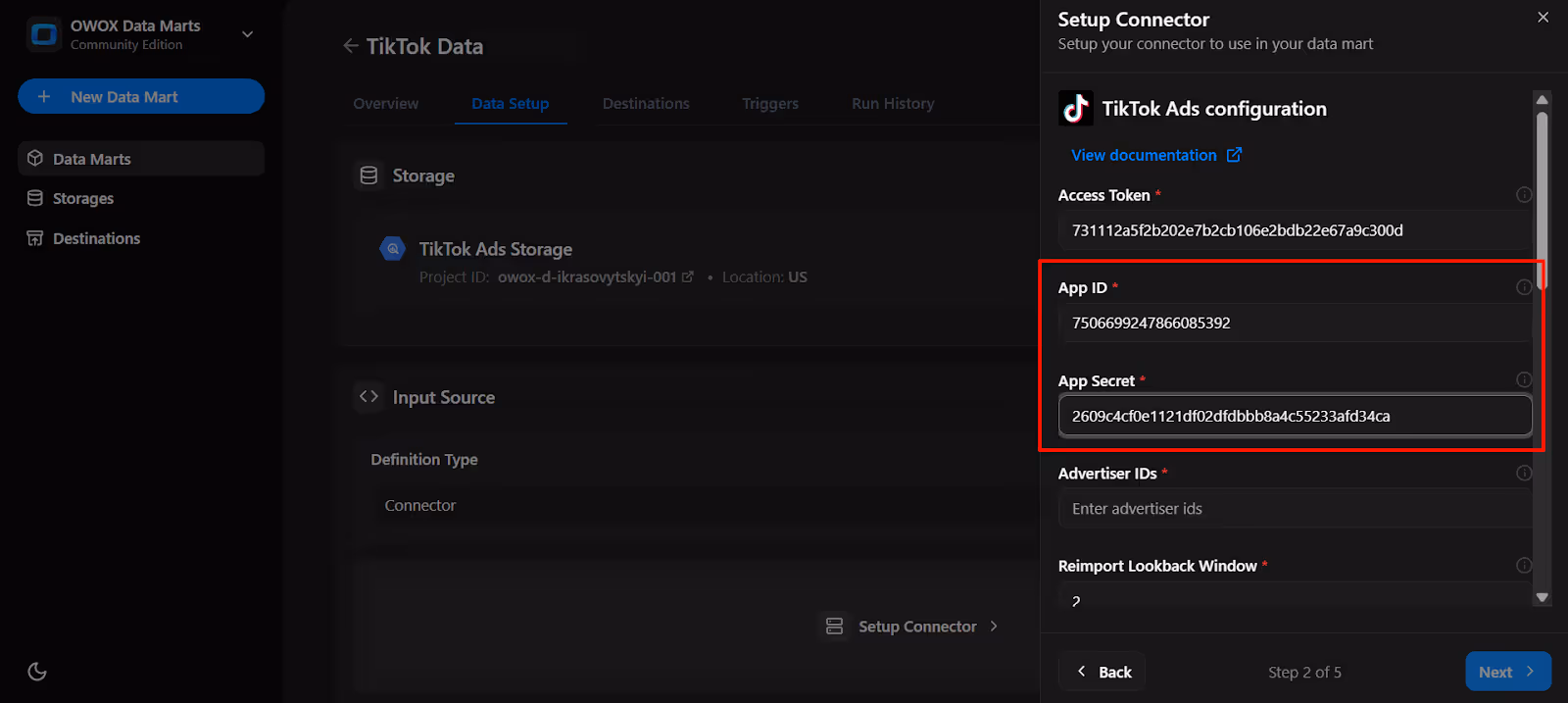Click the TikTok logo icon
Image resolution: width=1568 pixels, height=703 pixels.
[x=1076, y=108]
